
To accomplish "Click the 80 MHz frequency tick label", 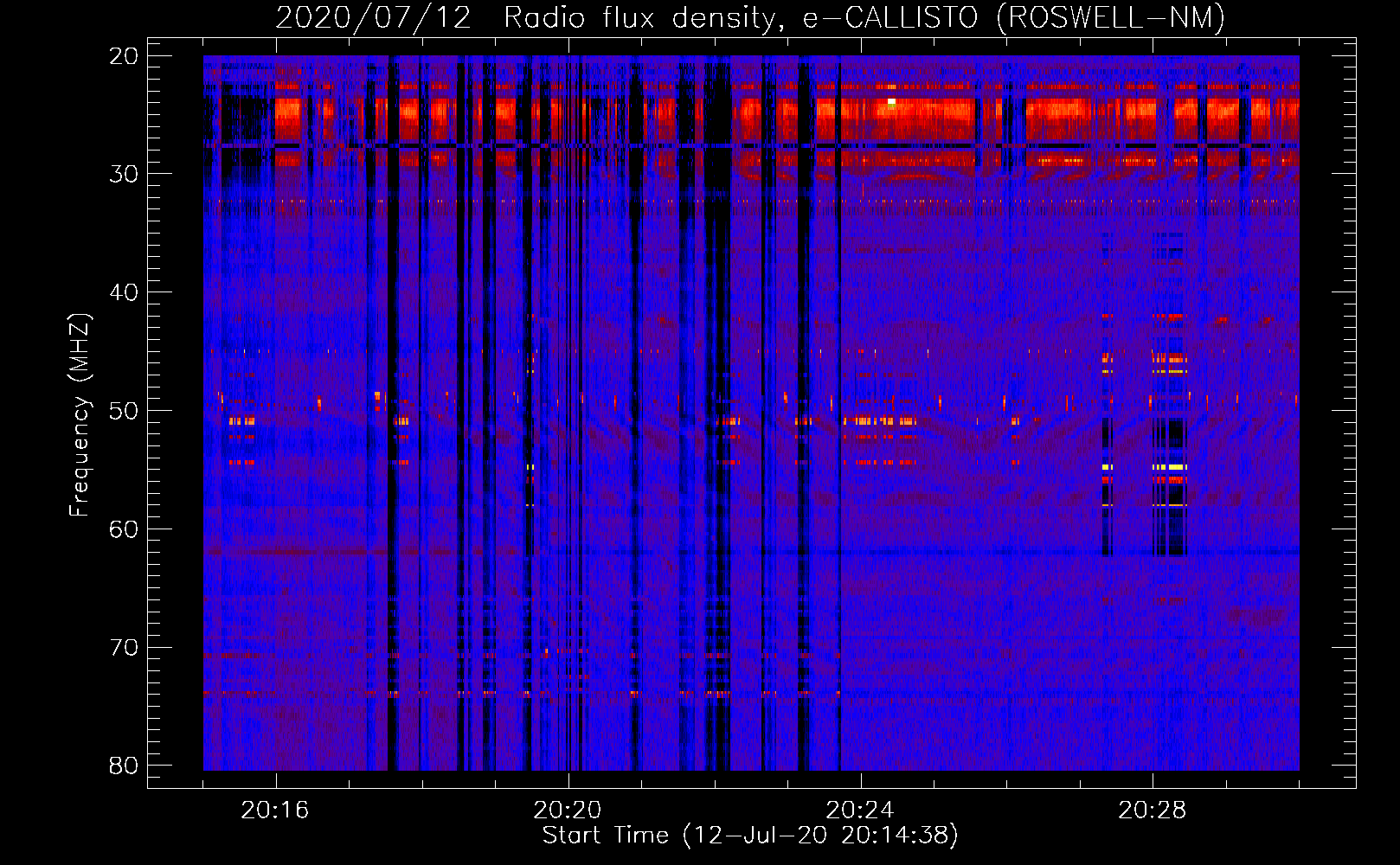I will pos(125,766).
